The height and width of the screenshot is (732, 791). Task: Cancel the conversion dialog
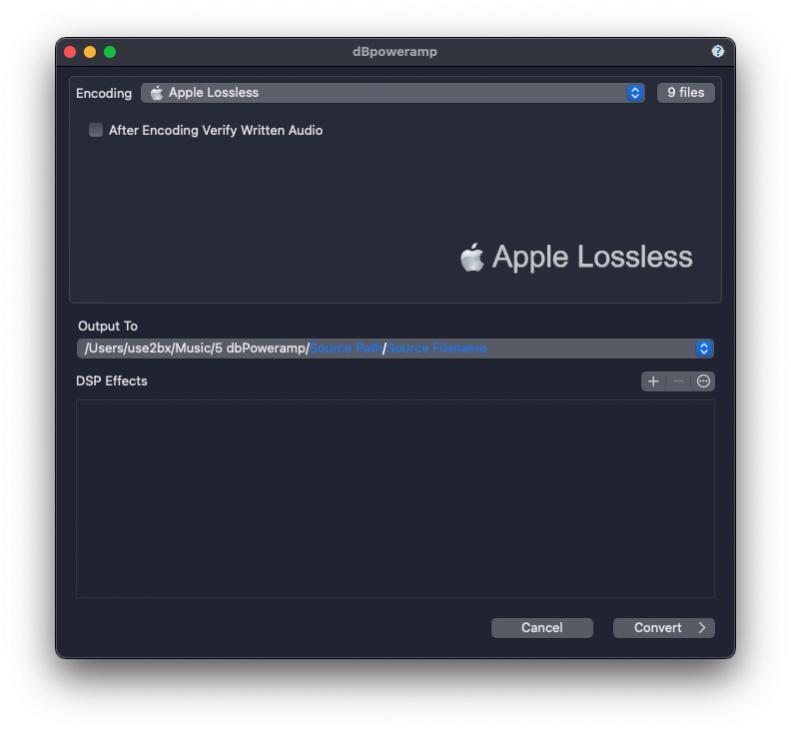pos(542,628)
